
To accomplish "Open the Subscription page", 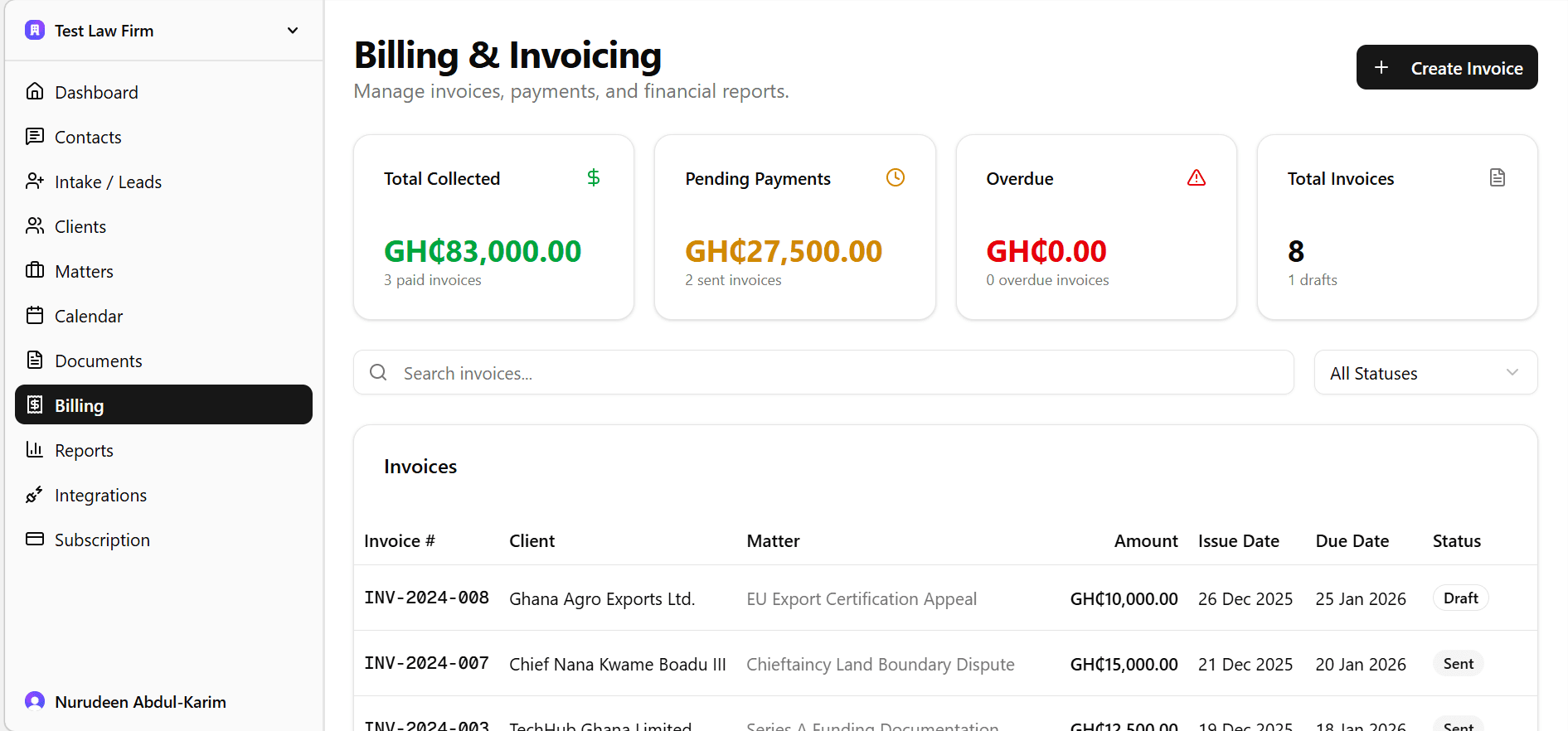I will pos(101,539).
